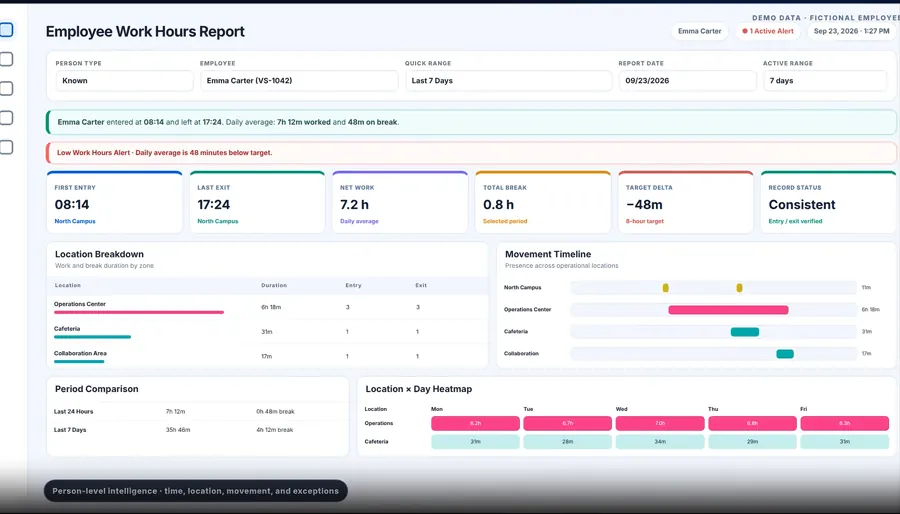Click the Operations row label in heatmap

click(379, 423)
